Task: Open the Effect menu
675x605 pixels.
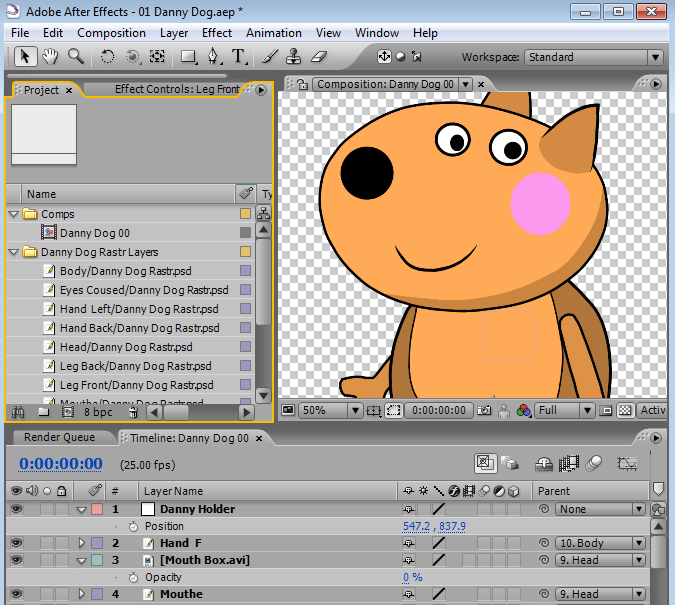Action: pos(217,33)
